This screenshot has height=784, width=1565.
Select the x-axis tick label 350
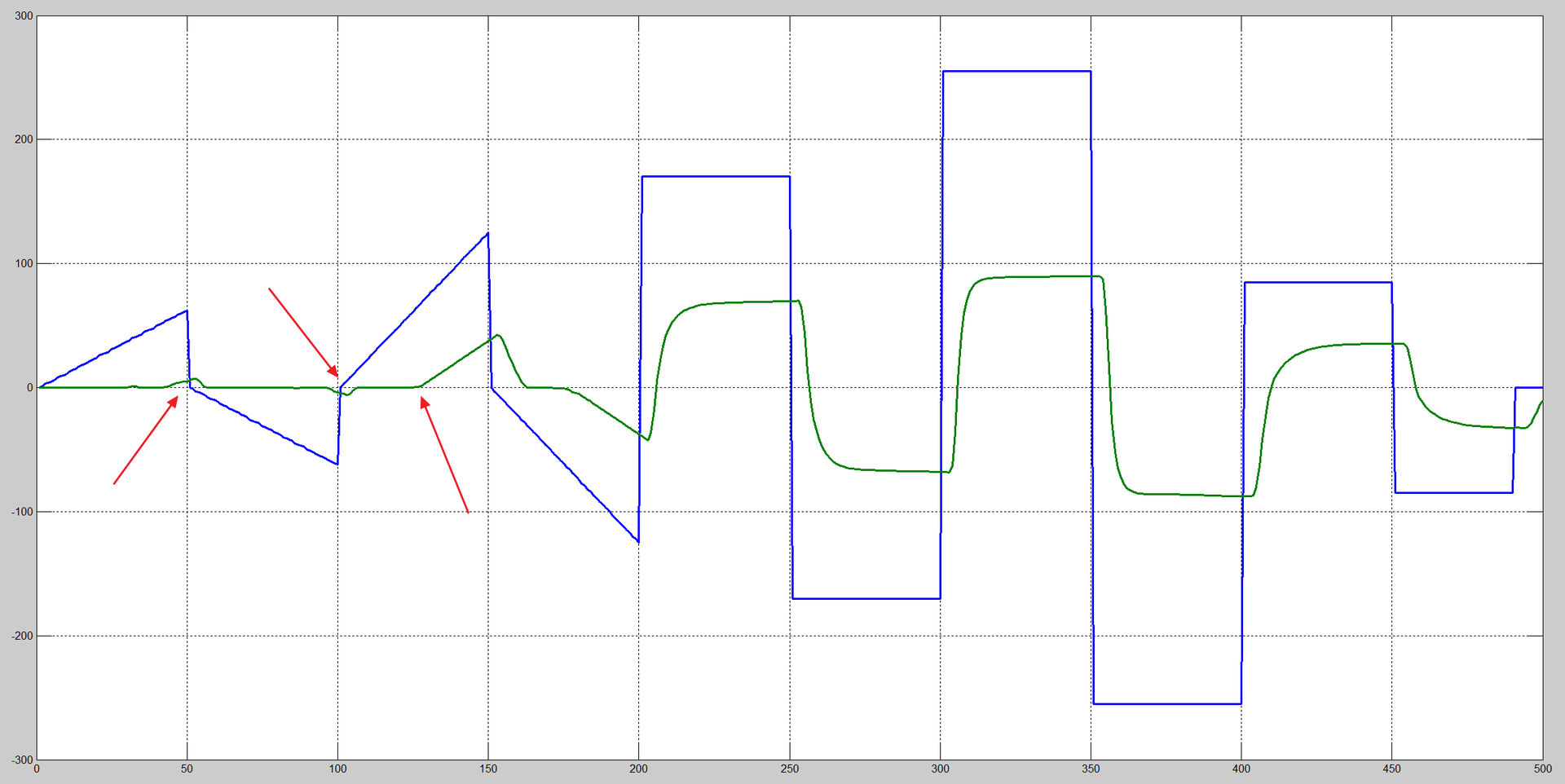click(1090, 769)
